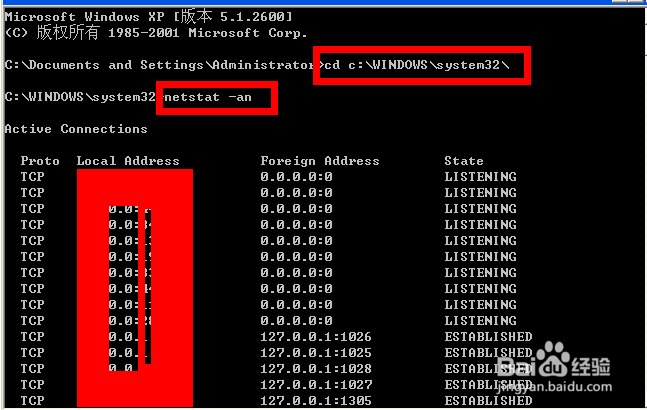
Task: Click the 'cd c:\WINDOWS\system32\' command text
Action: [417, 65]
